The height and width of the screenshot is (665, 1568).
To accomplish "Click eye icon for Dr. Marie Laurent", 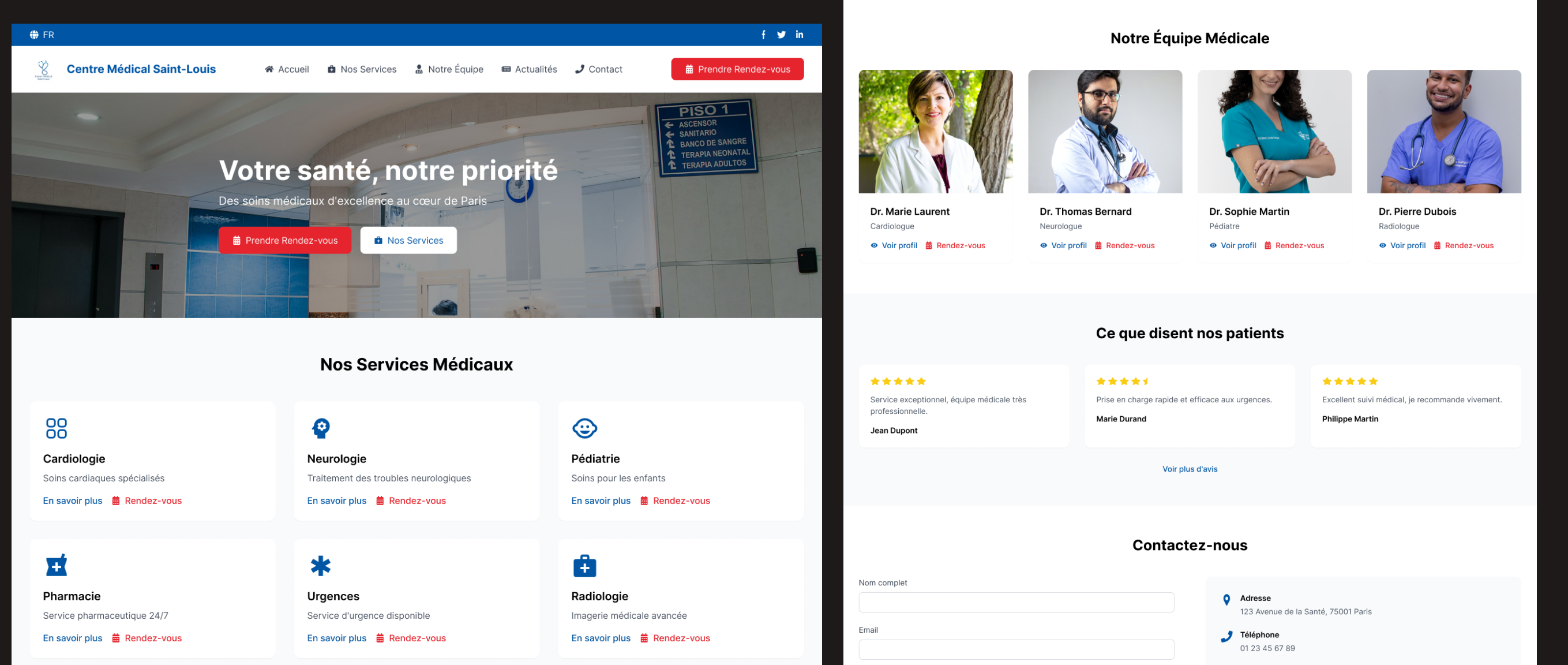I will tap(874, 245).
